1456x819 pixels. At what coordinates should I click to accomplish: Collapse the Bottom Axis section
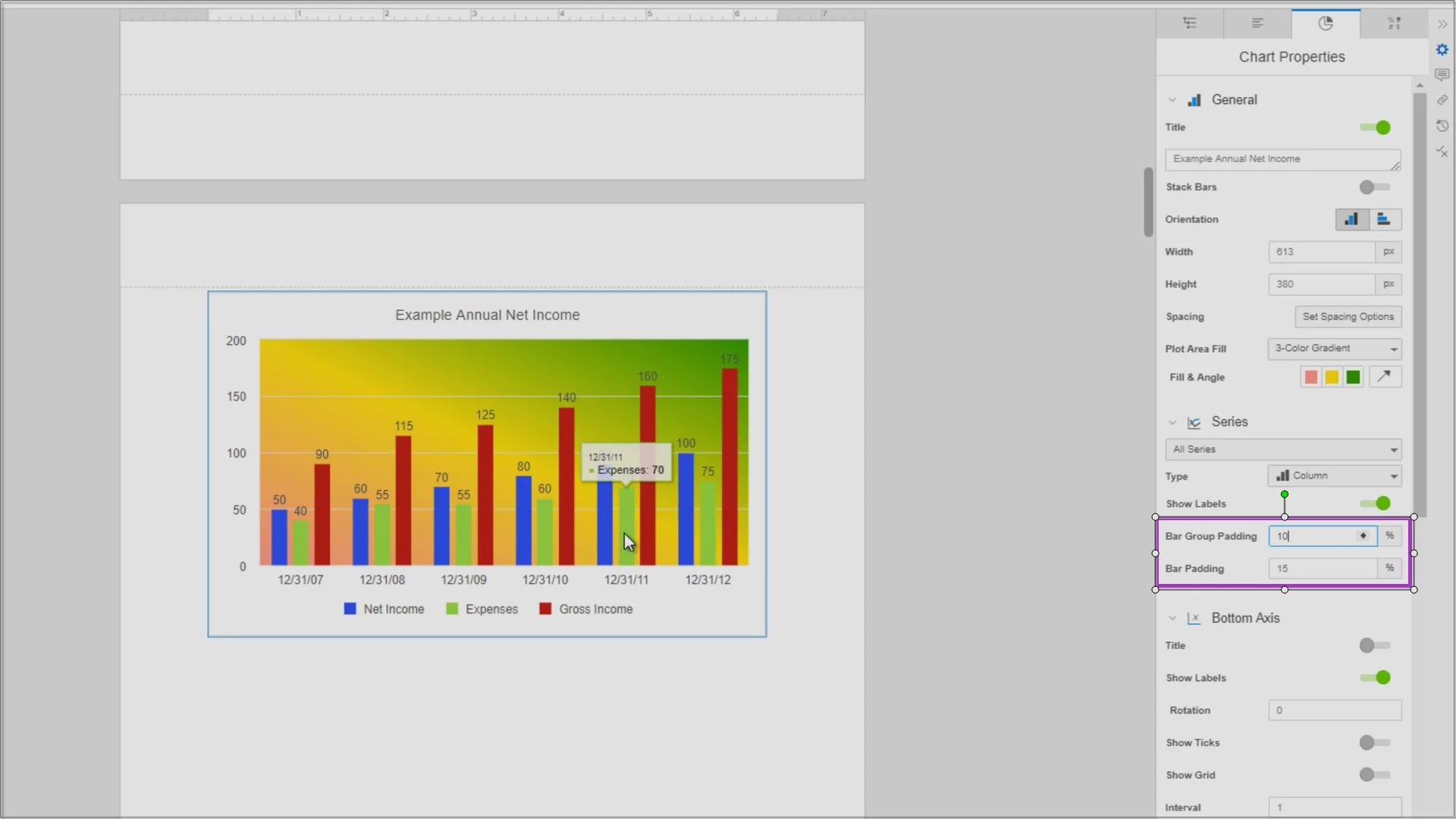coord(1172,618)
